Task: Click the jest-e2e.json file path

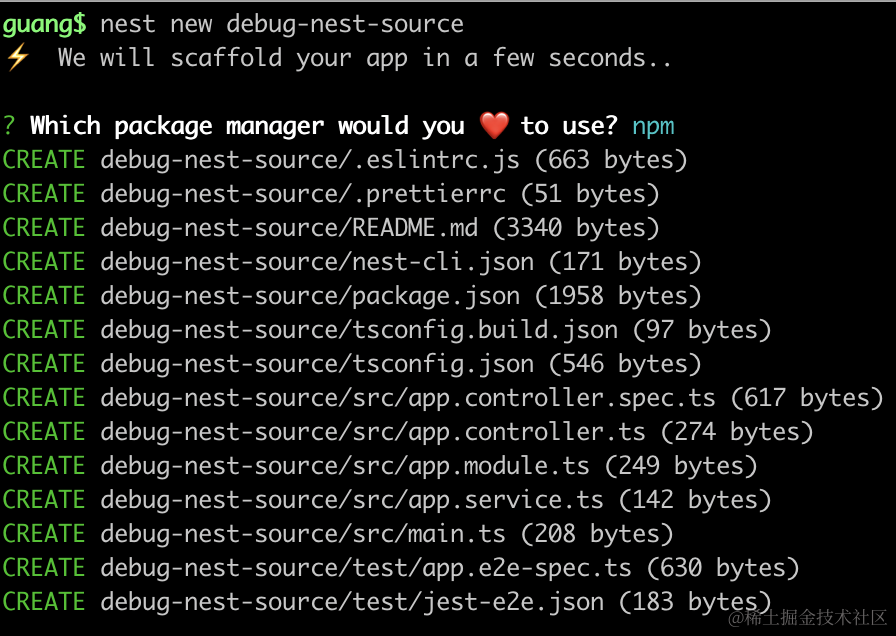Action: coord(352,601)
